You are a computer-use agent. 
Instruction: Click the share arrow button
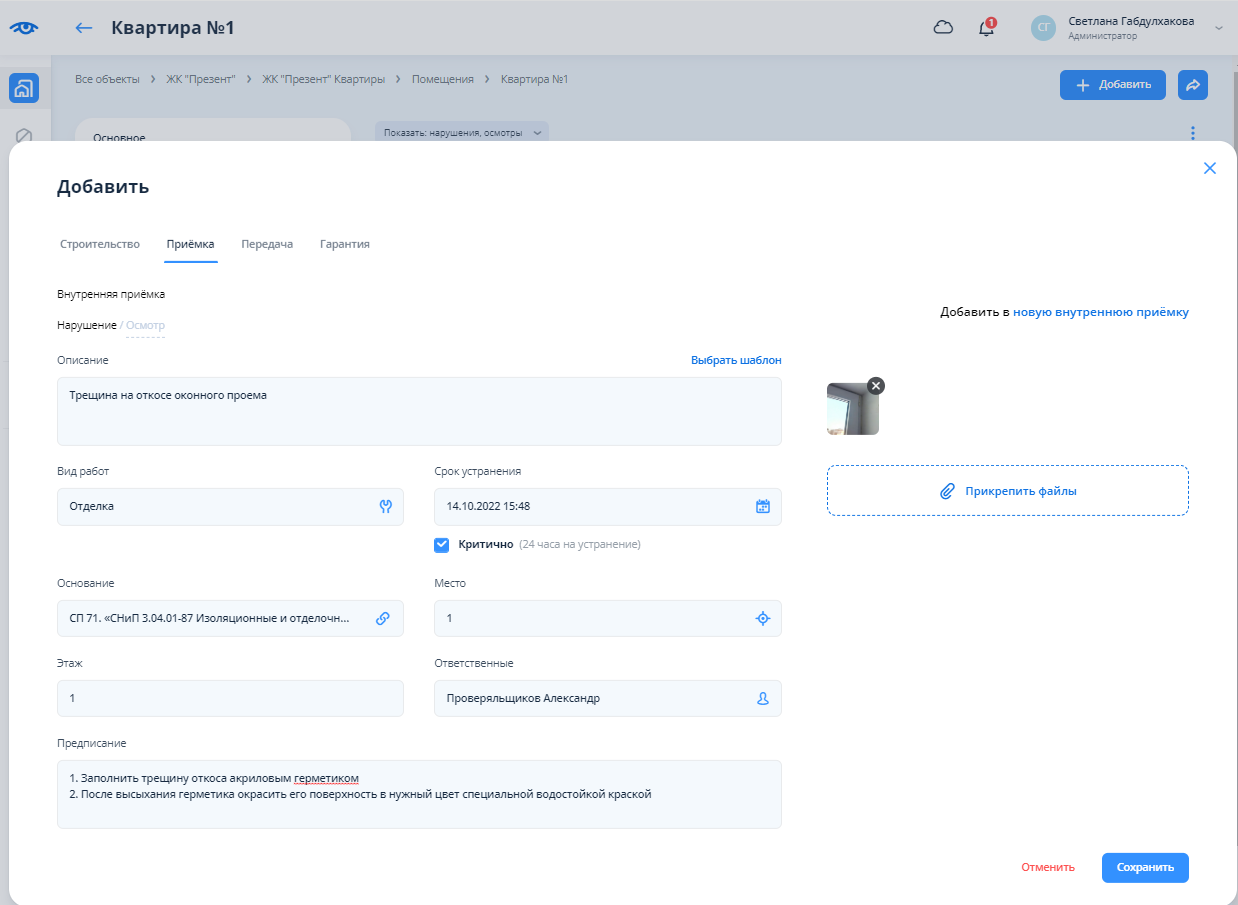pos(1192,85)
